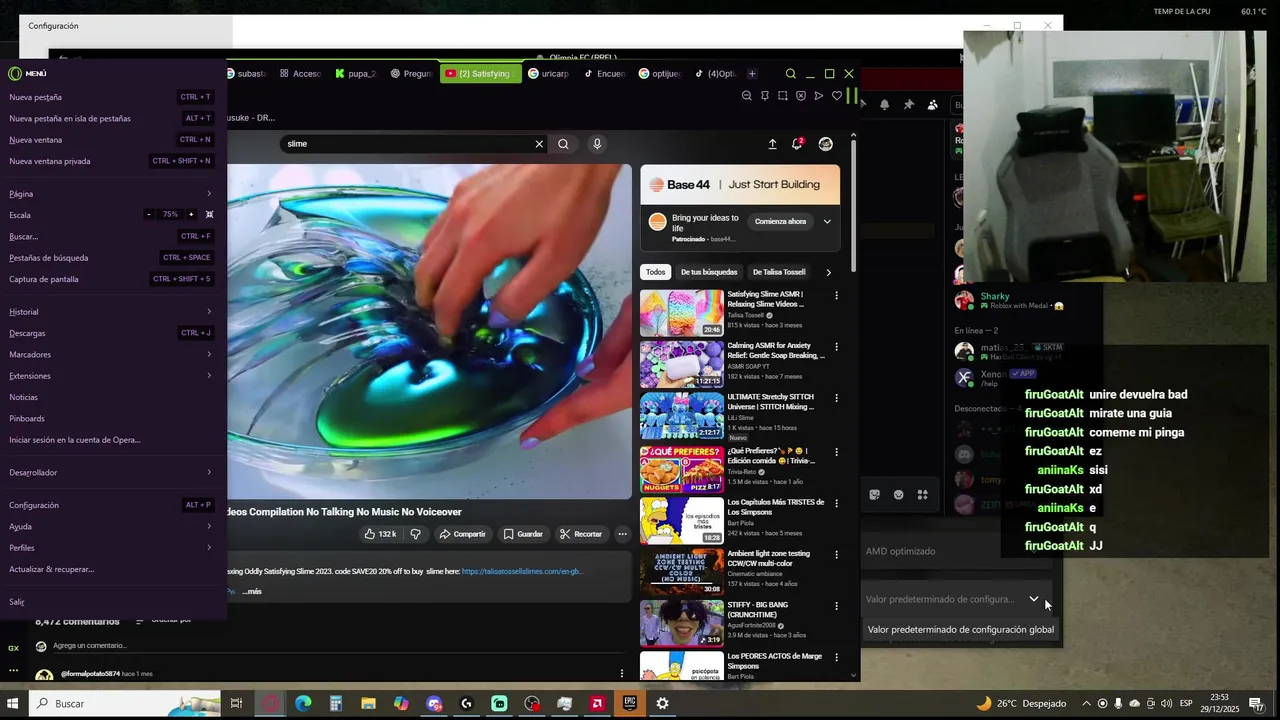Screen dimensions: 1280x720
Task: Open YouTube account avatar menu
Action: tap(825, 144)
